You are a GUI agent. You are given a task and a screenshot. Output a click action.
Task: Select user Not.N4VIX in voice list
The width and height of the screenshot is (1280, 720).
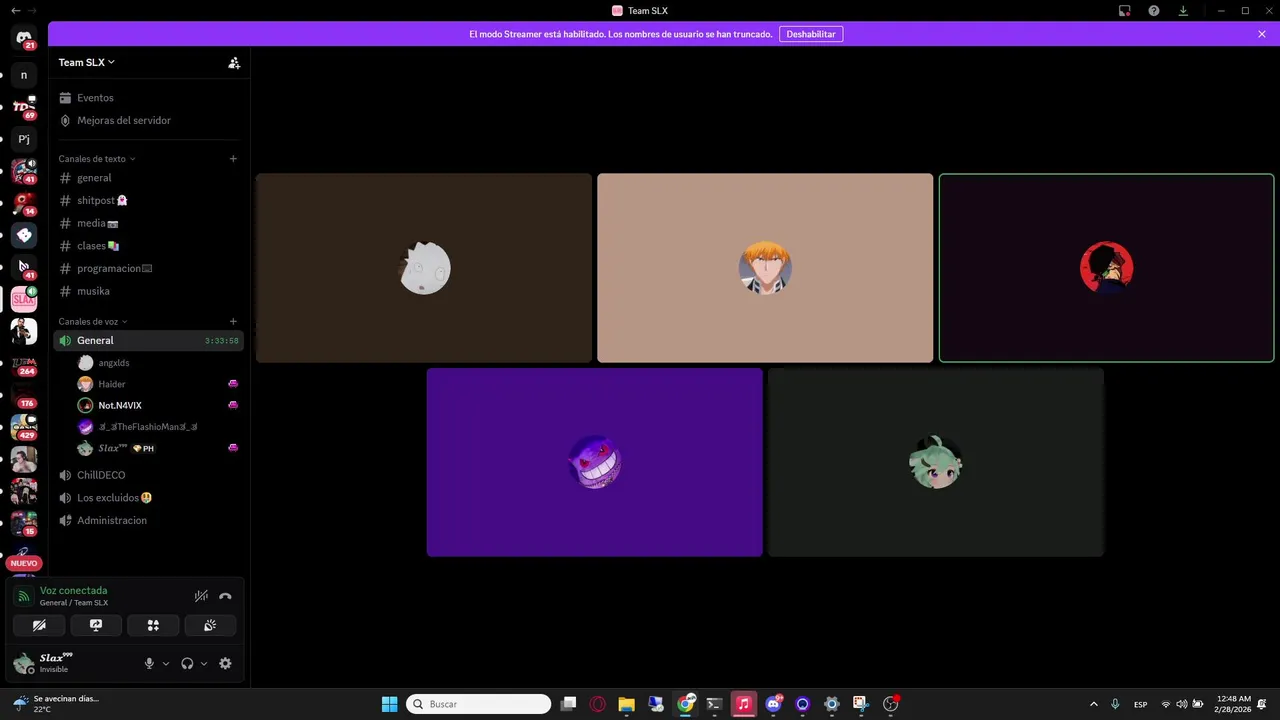pyautogui.click(x=158, y=405)
